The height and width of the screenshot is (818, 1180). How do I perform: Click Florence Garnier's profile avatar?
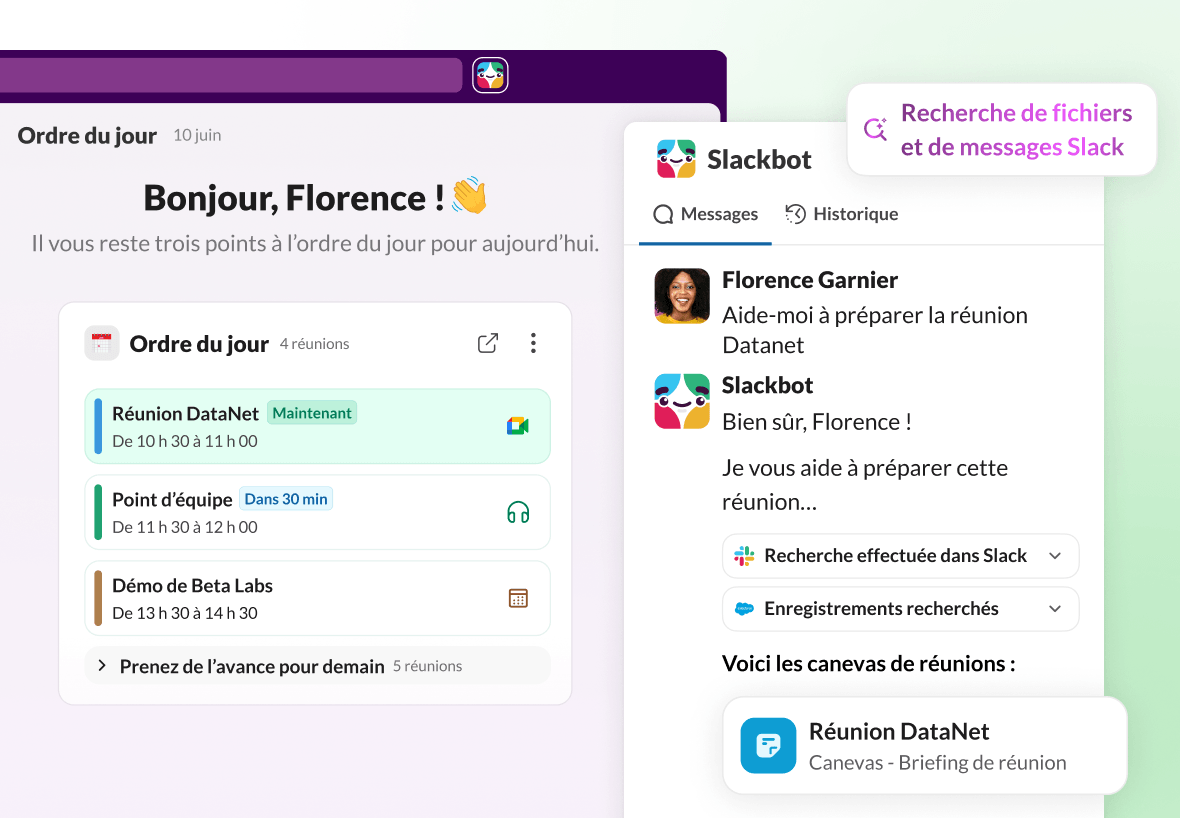(x=682, y=296)
